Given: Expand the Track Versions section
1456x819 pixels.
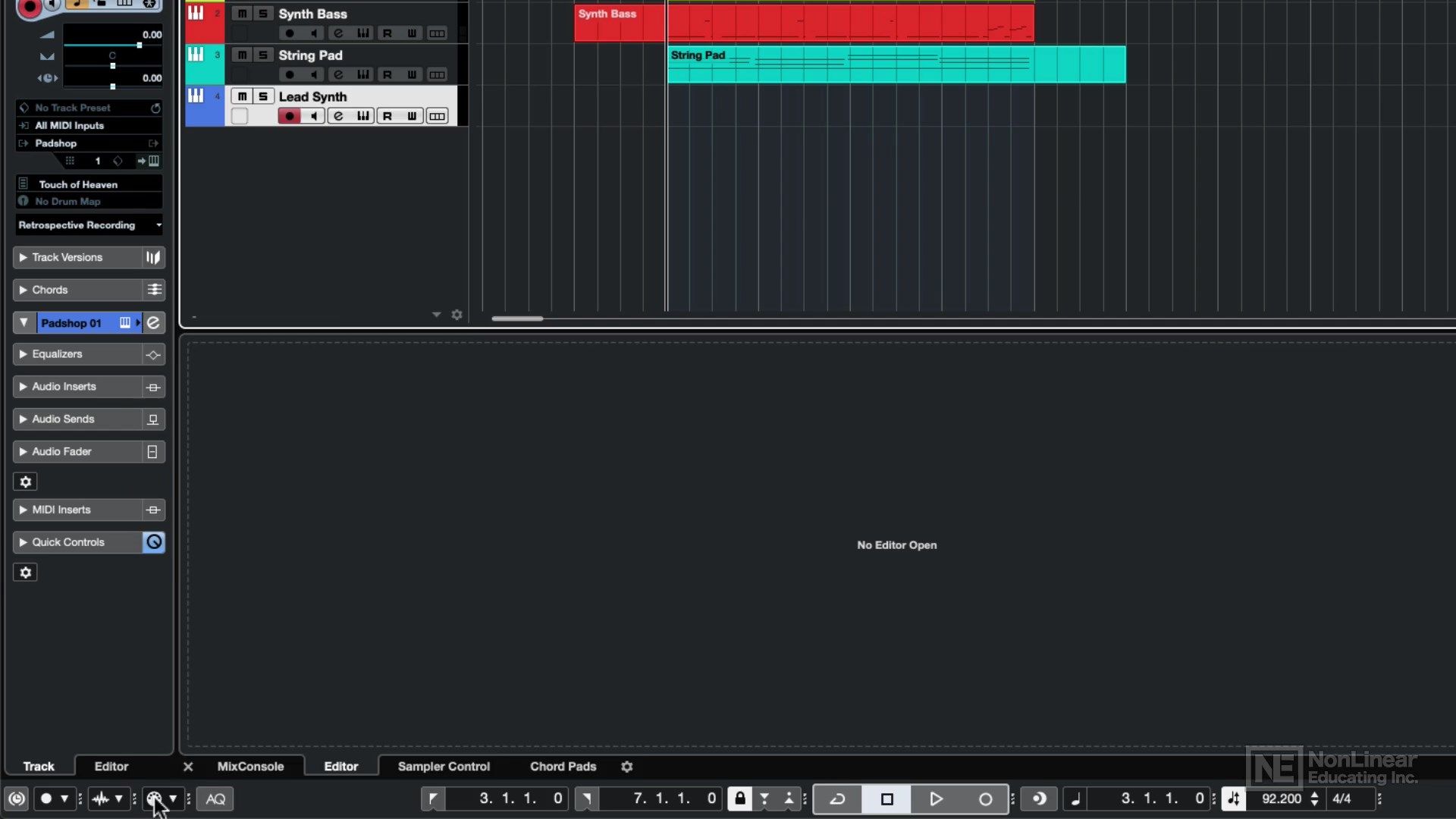Looking at the screenshot, I should point(23,258).
